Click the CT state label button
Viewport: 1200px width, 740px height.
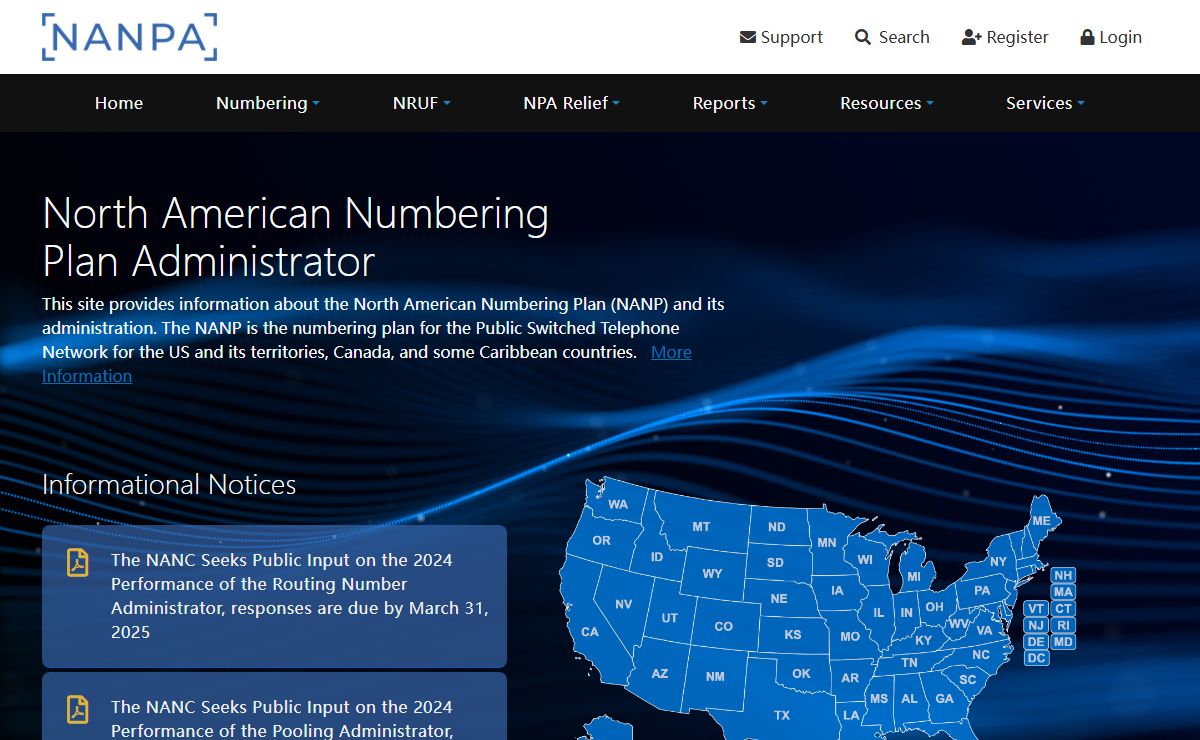click(x=1063, y=609)
